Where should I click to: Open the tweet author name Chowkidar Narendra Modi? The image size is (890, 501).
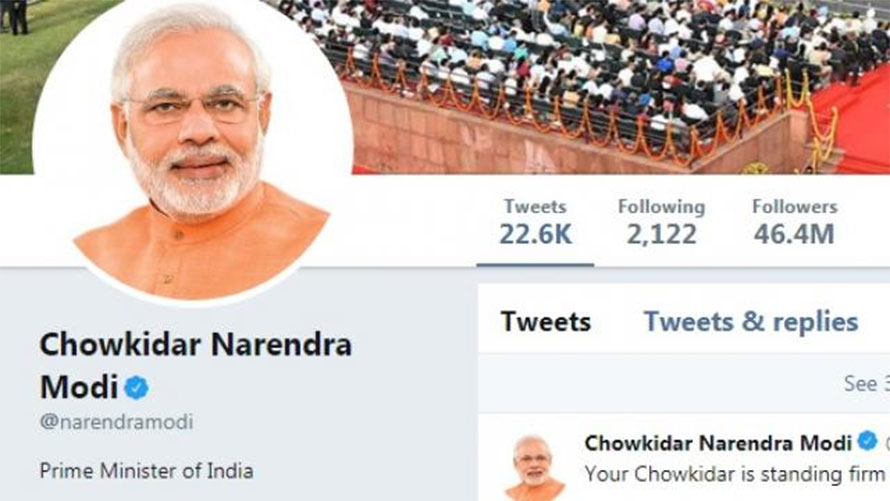click(718, 443)
